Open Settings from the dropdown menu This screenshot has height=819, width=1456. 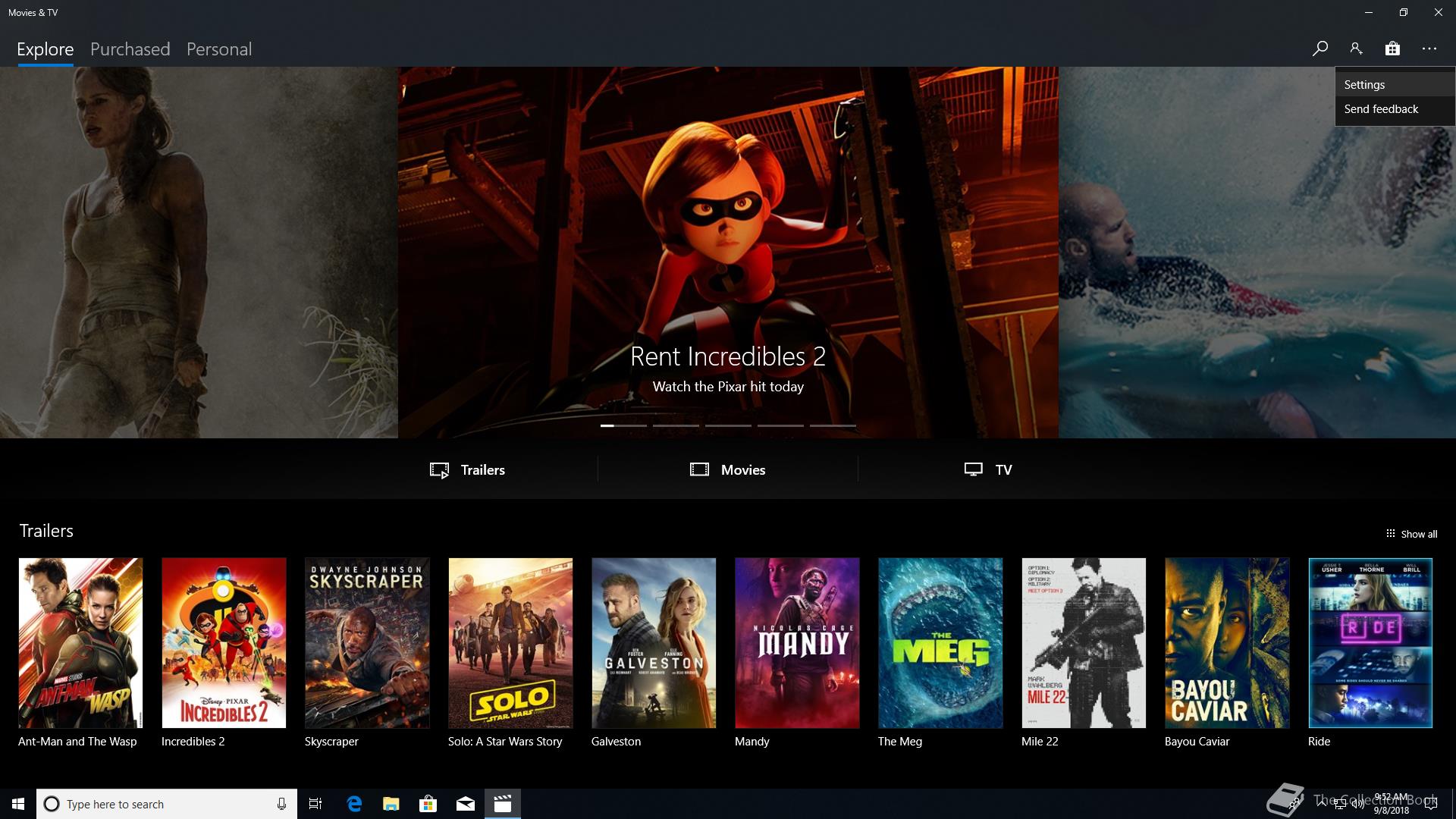(x=1395, y=84)
